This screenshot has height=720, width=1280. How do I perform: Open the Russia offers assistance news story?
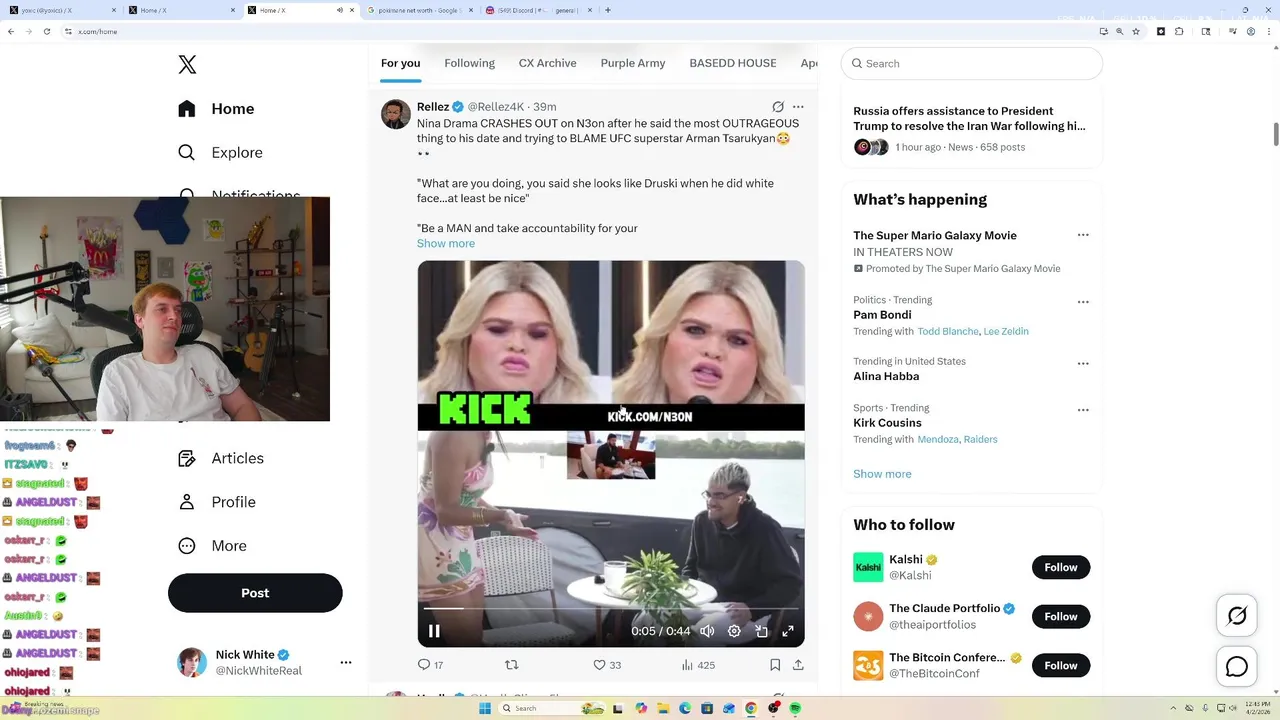(971, 129)
